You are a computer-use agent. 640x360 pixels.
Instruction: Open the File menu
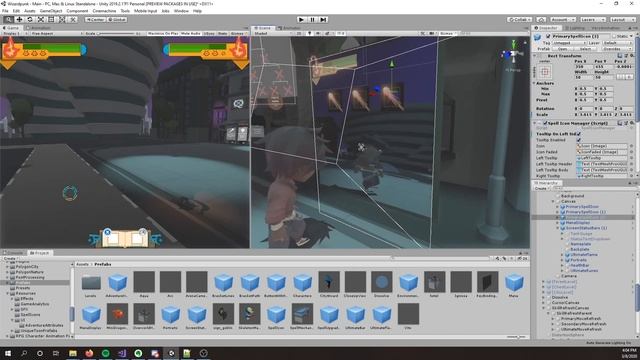[5, 11]
